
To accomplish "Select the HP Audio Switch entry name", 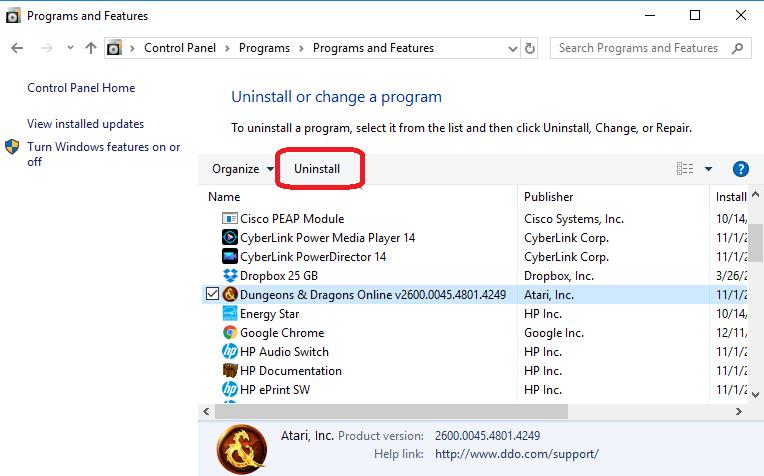I will pyautogui.click(x=284, y=352).
